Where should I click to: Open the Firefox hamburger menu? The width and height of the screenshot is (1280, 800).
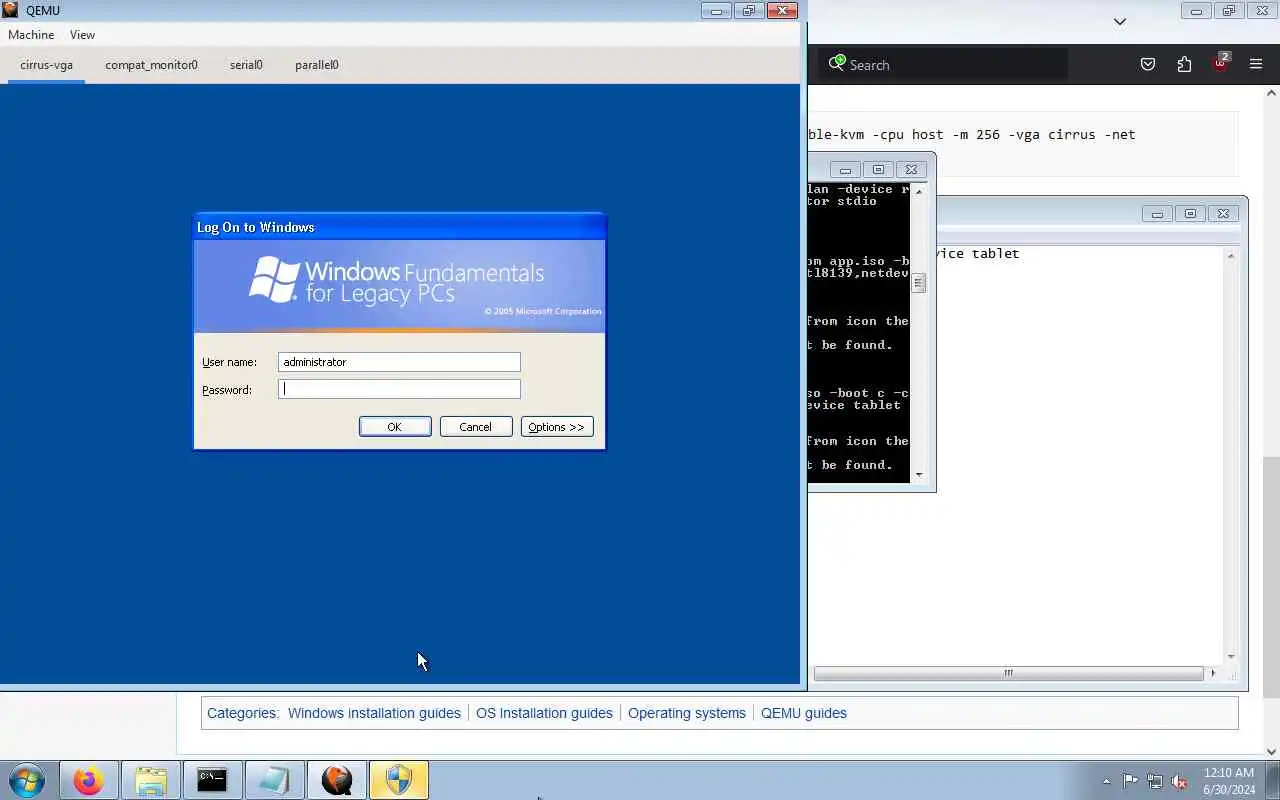(1256, 65)
